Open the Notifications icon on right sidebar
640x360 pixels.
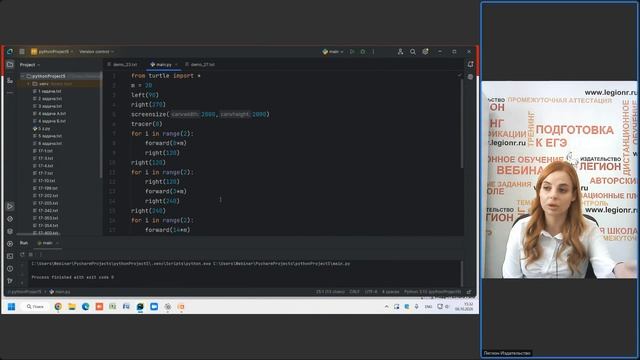click(x=470, y=64)
